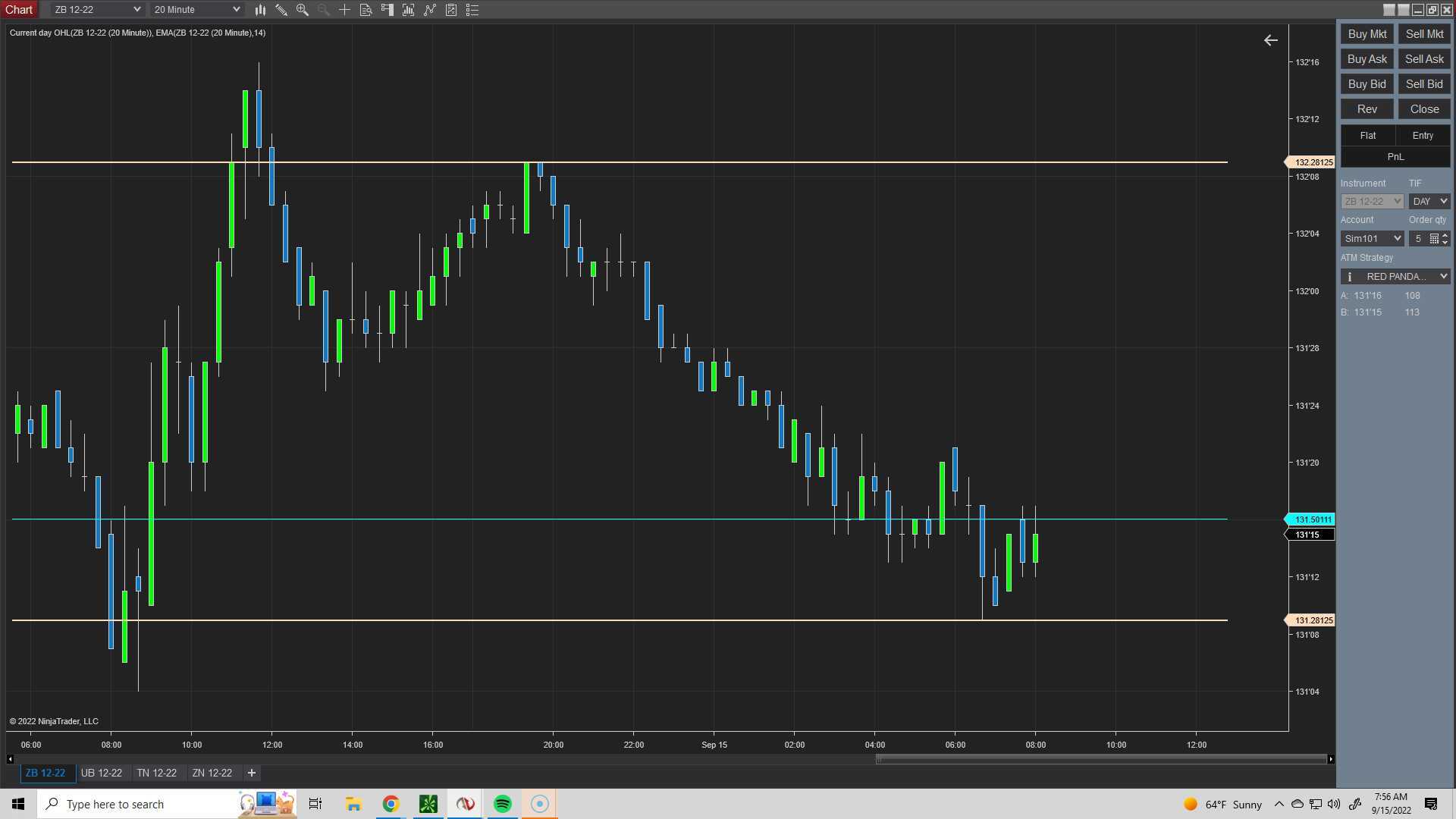Open the chart Properties list icon
Screen dimensions: 1456x819
pos(472,10)
